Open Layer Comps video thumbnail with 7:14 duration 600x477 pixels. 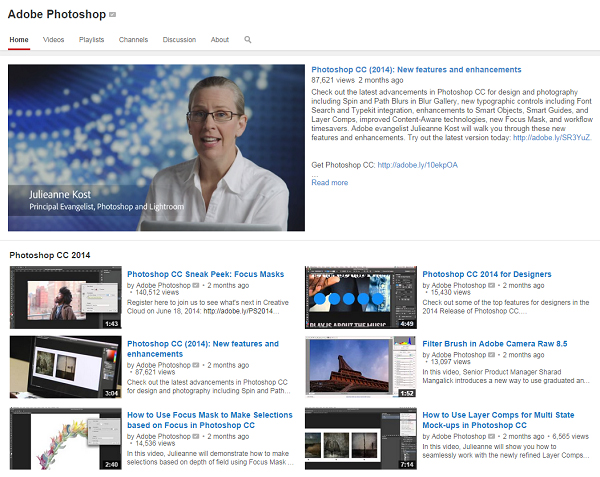tap(360, 437)
